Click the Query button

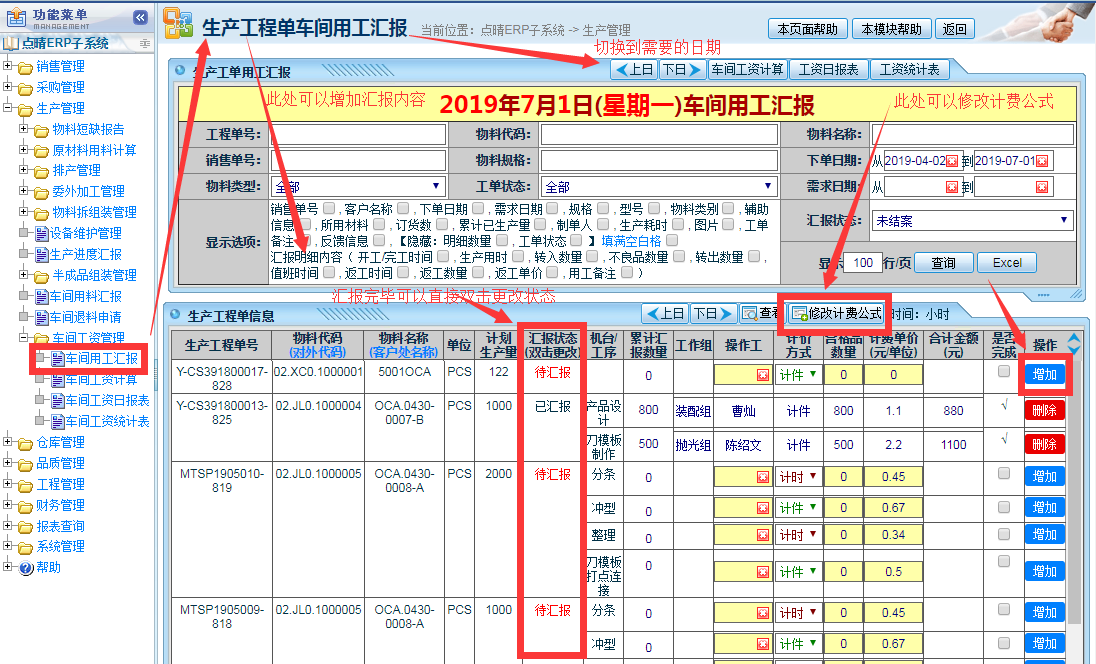pos(943,263)
